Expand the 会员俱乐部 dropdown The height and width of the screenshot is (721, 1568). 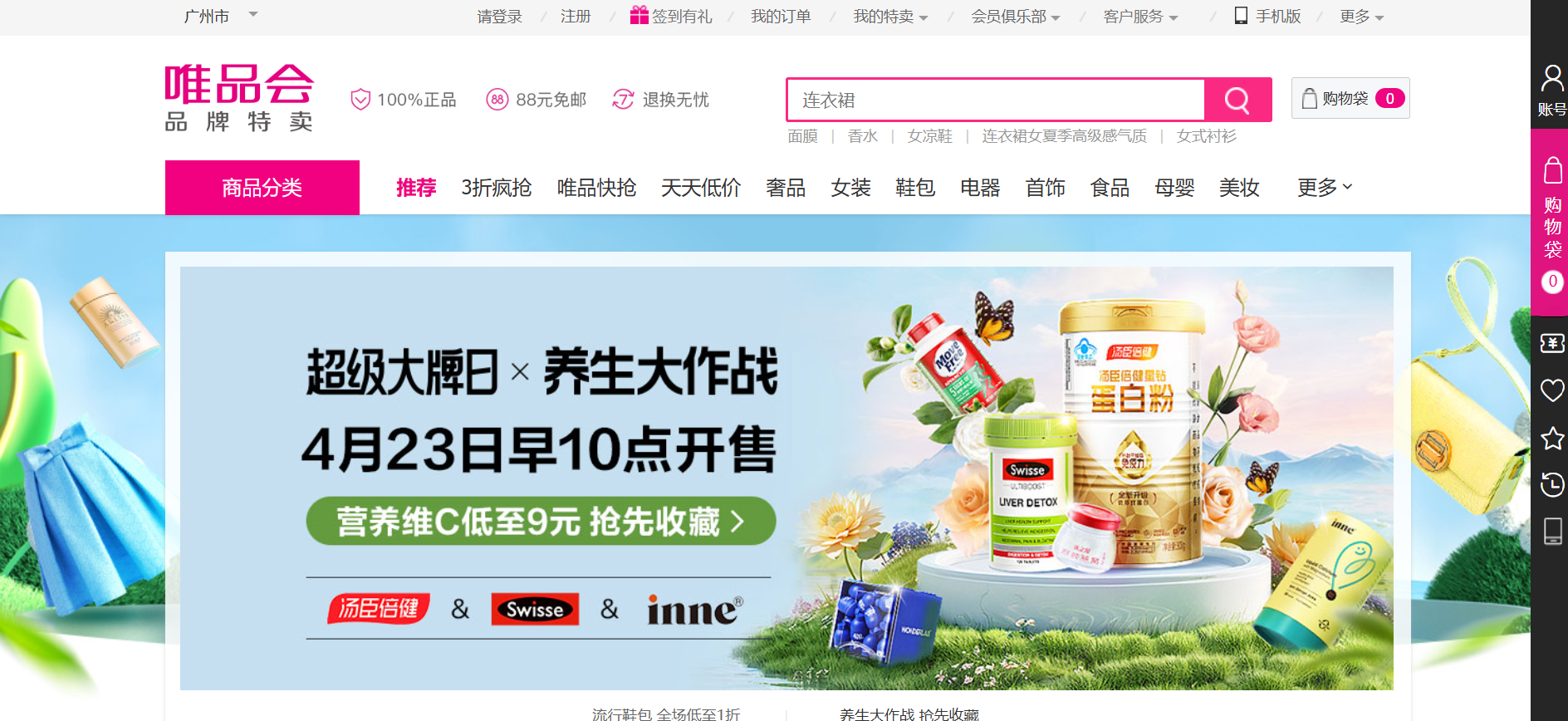pyautogui.click(x=1016, y=17)
